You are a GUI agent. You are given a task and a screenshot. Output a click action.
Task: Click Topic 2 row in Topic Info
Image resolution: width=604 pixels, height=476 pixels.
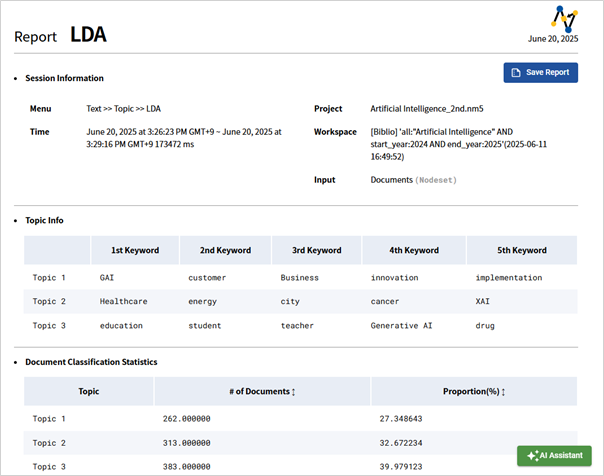tap(300, 302)
